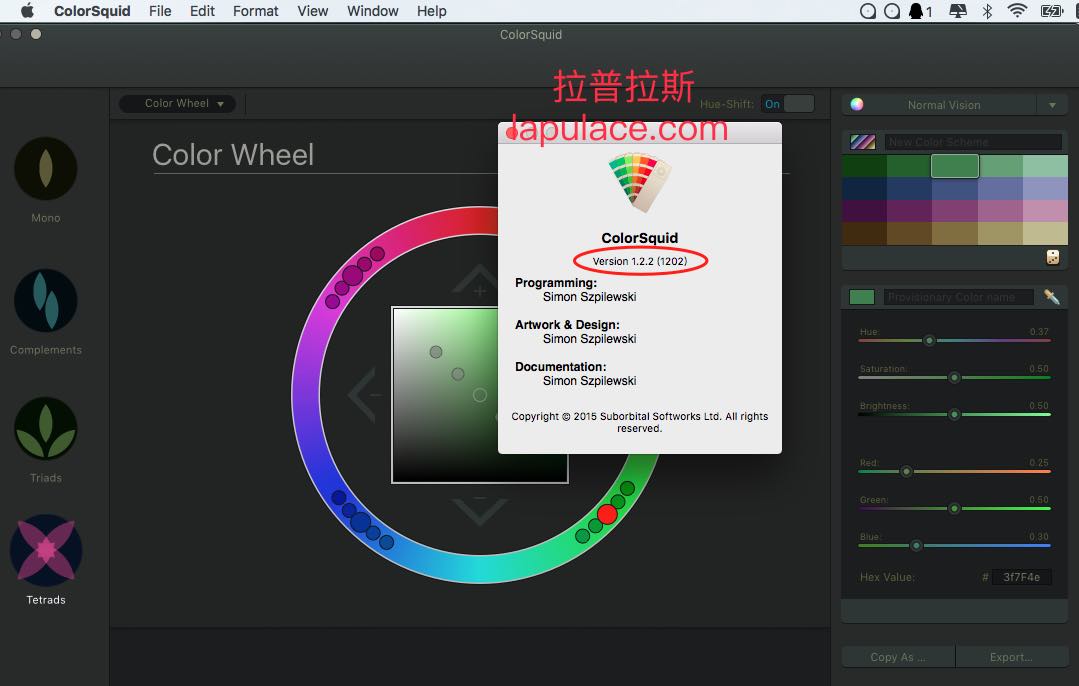Click the Hue value "0.37"
Image resolution: width=1079 pixels, height=686 pixels.
(x=1039, y=332)
